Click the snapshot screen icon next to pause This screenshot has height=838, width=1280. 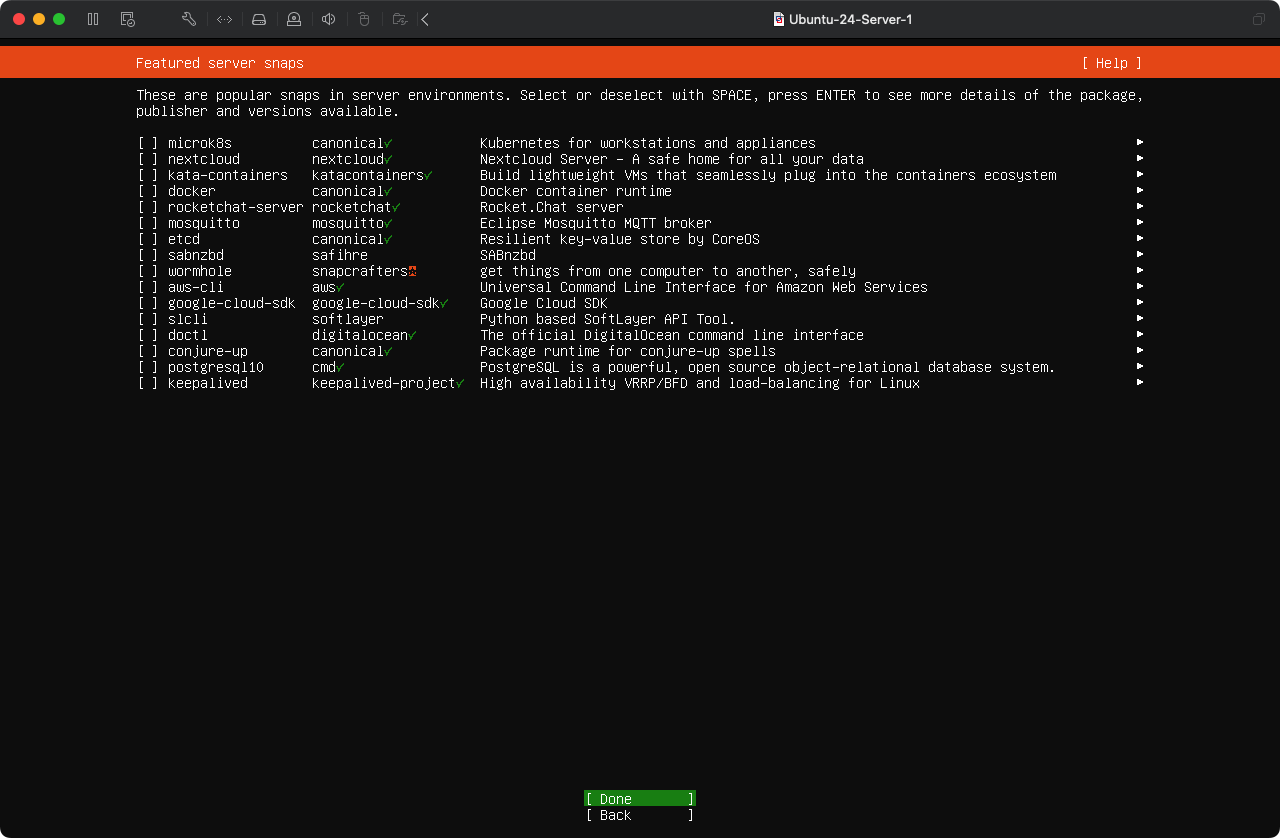click(127, 19)
